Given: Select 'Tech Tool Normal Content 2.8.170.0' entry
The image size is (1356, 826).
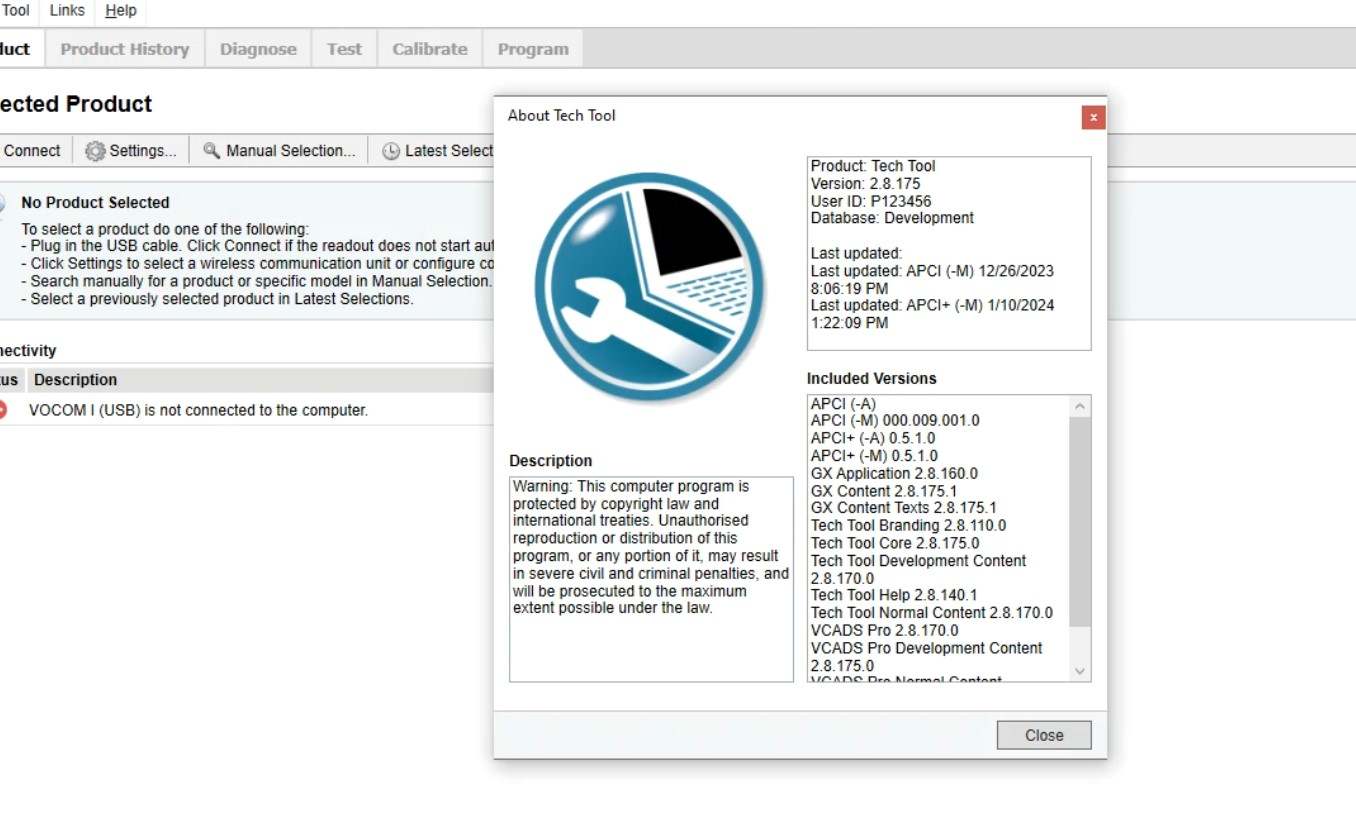Looking at the screenshot, I should click(x=931, y=613).
